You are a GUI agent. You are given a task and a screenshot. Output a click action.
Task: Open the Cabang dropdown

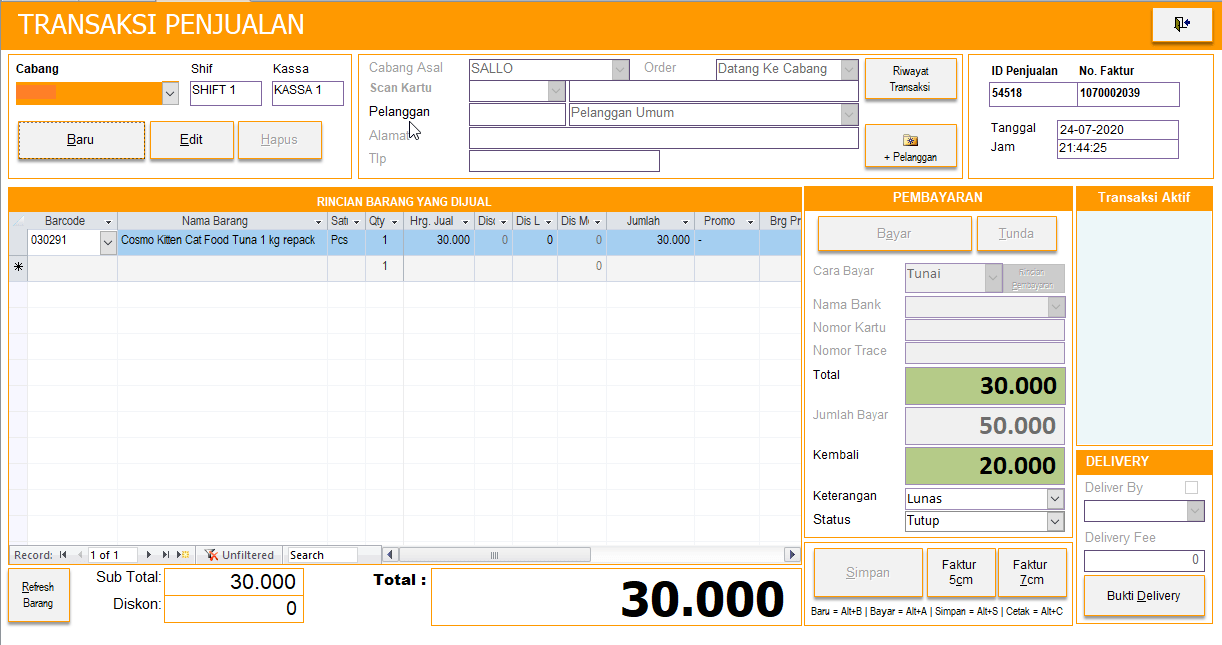pos(169,93)
